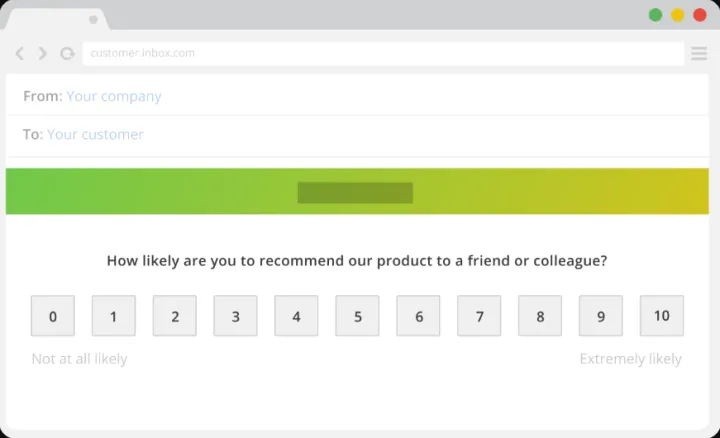
Task: Click the yellow window control dot
Action: (x=677, y=15)
